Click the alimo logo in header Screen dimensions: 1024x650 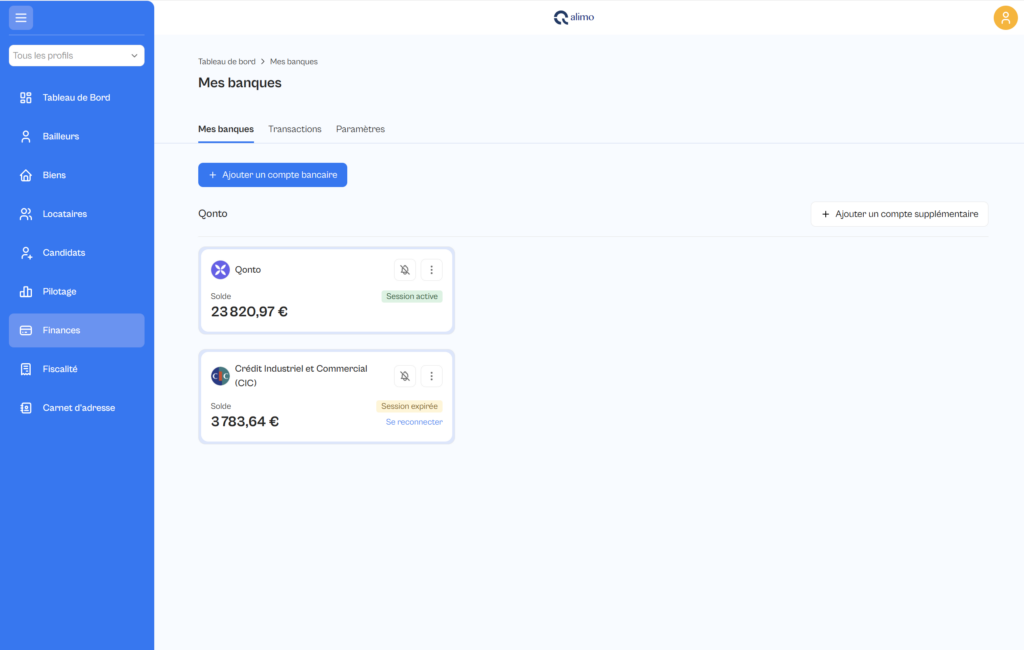pyautogui.click(x=573, y=17)
